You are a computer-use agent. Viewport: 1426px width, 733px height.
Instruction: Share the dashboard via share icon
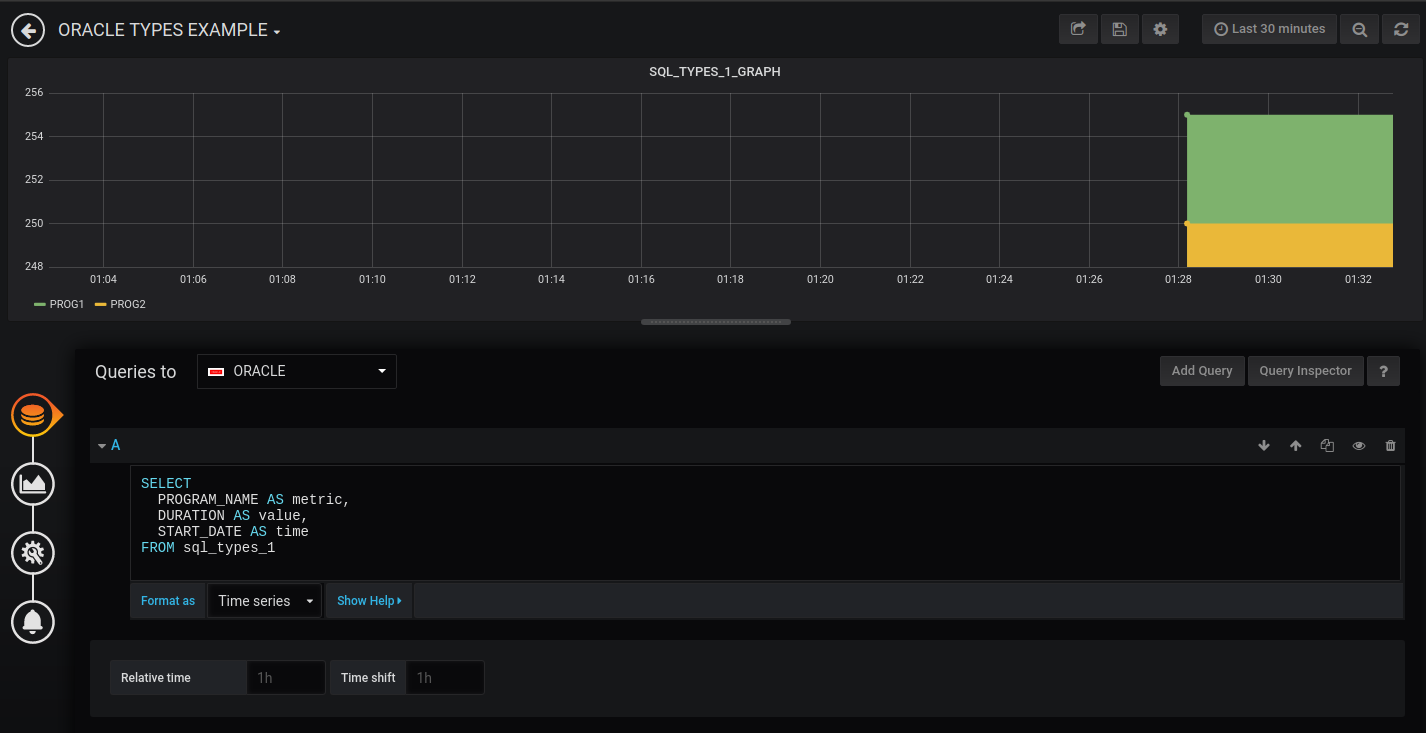1078,29
